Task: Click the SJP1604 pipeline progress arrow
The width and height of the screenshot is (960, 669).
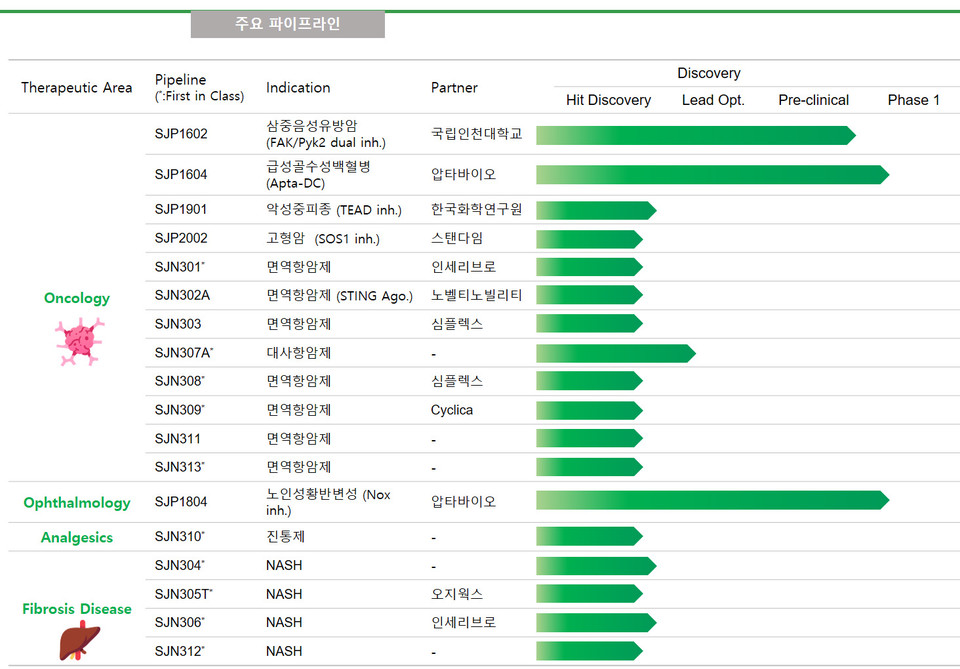Action: coord(710,173)
